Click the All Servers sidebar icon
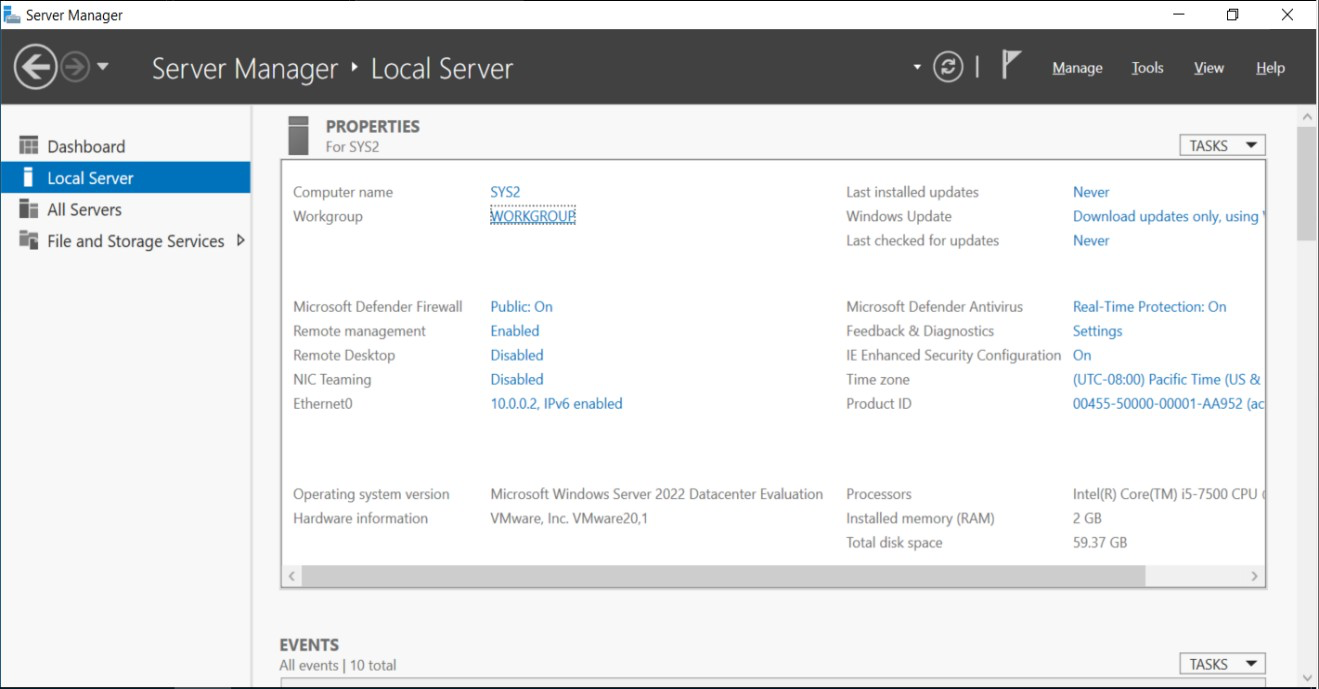The height and width of the screenshot is (689, 1319). point(29,209)
